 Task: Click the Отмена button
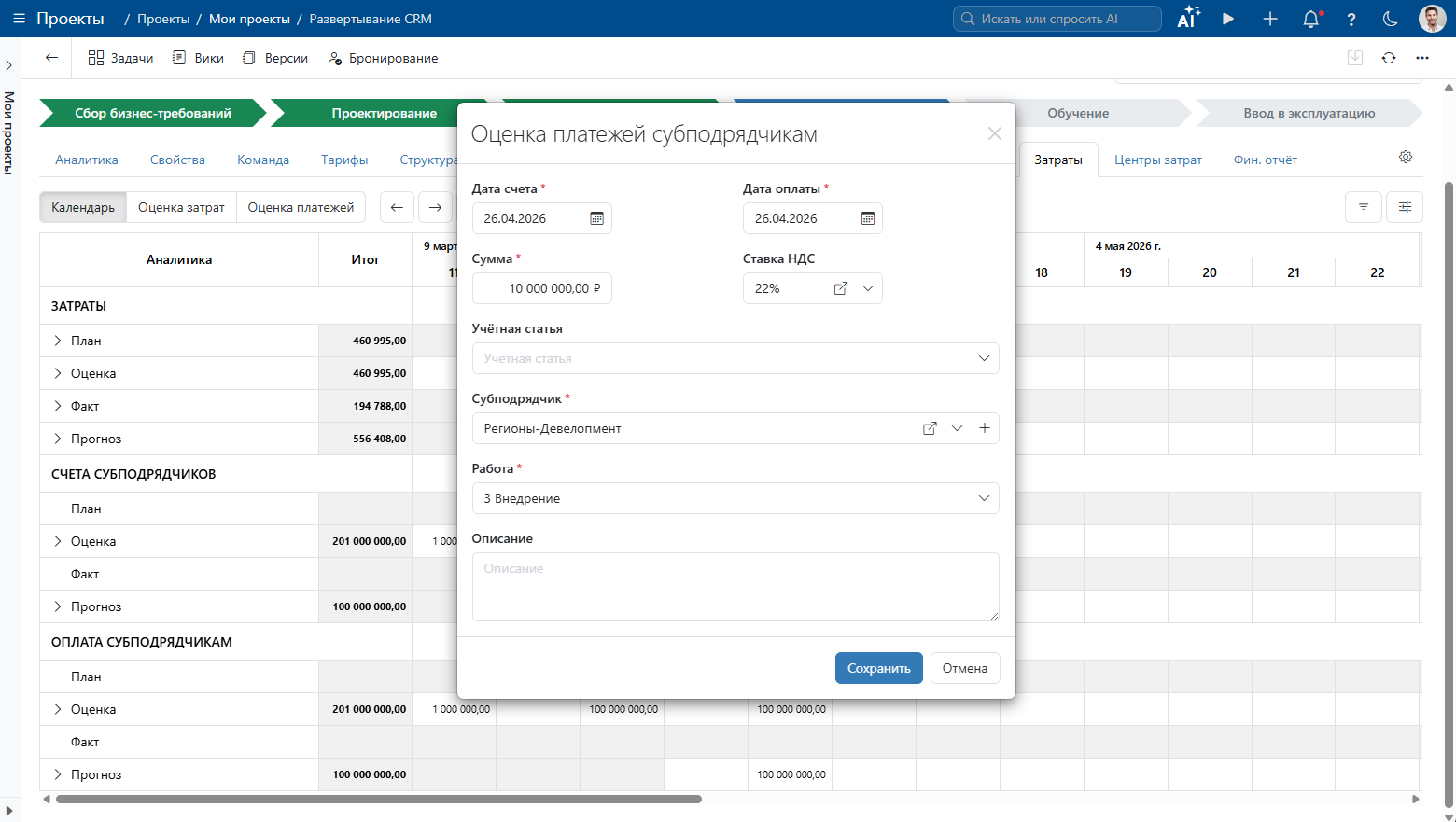pos(964,668)
